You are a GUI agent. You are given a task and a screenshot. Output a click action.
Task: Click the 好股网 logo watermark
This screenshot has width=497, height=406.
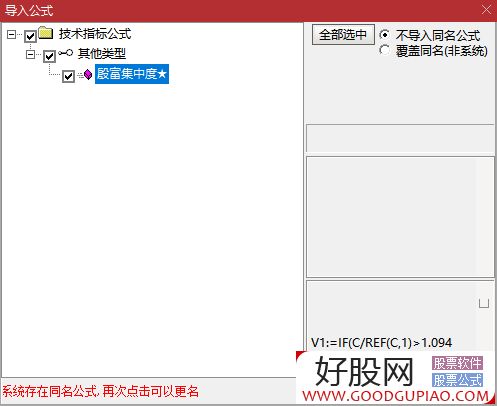(x=364, y=371)
